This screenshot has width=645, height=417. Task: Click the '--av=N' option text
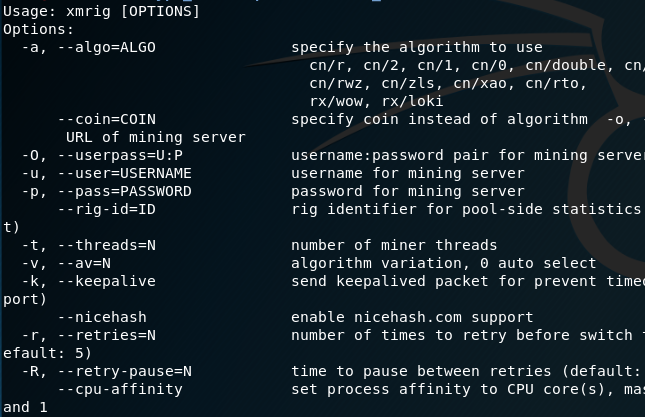pyautogui.click(x=99, y=263)
